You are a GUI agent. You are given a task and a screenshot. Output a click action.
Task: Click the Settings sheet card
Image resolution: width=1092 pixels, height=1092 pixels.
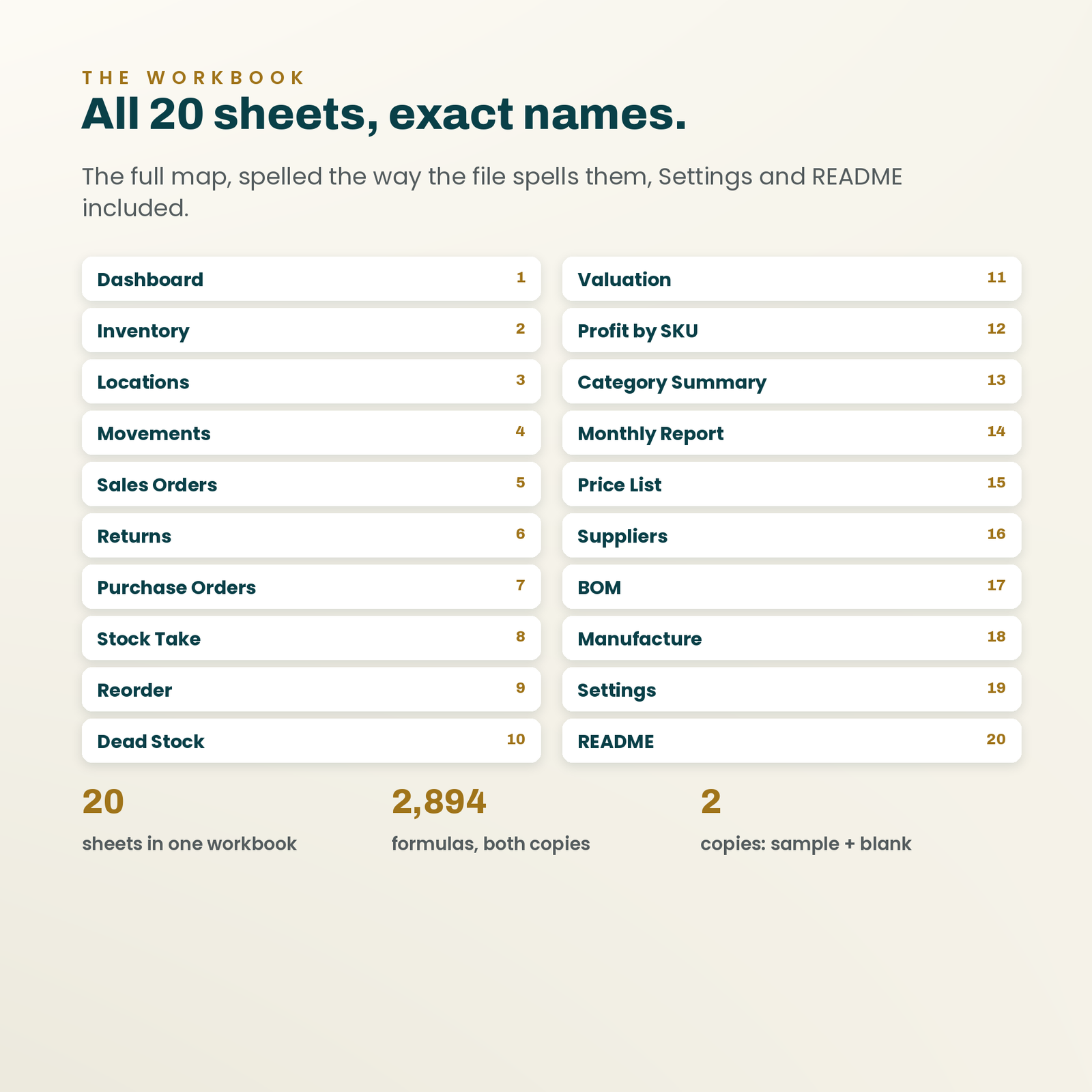coord(792,689)
